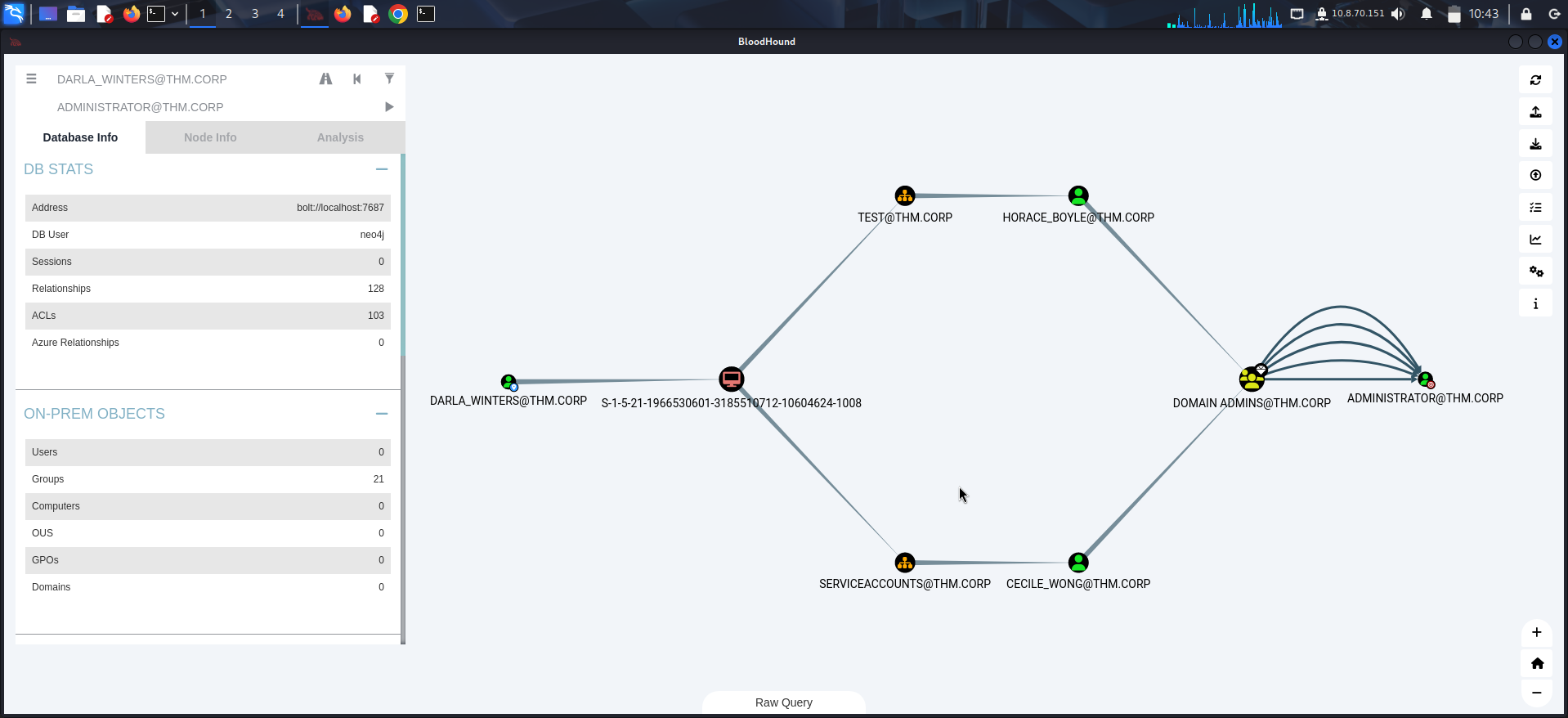
Task: Click the refresh graph icon
Action: point(1535,80)
